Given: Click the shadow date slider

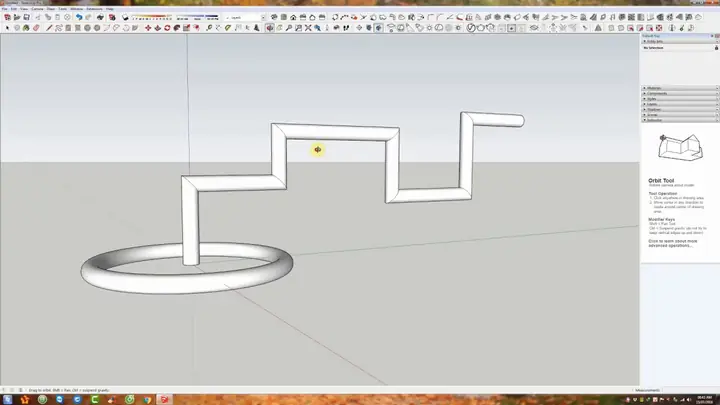Looking at the screenshot, I should pyautogui.click(x=152, y=17).
